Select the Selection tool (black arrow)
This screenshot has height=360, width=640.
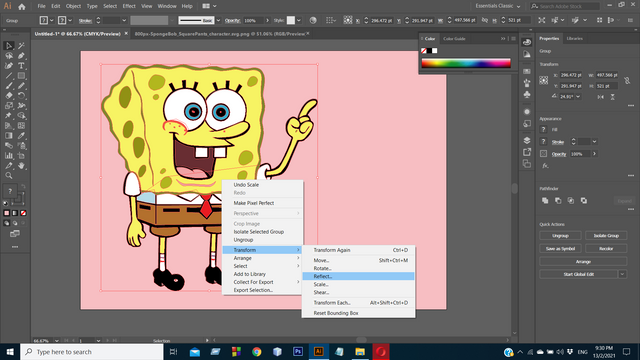tap(9, 46)
